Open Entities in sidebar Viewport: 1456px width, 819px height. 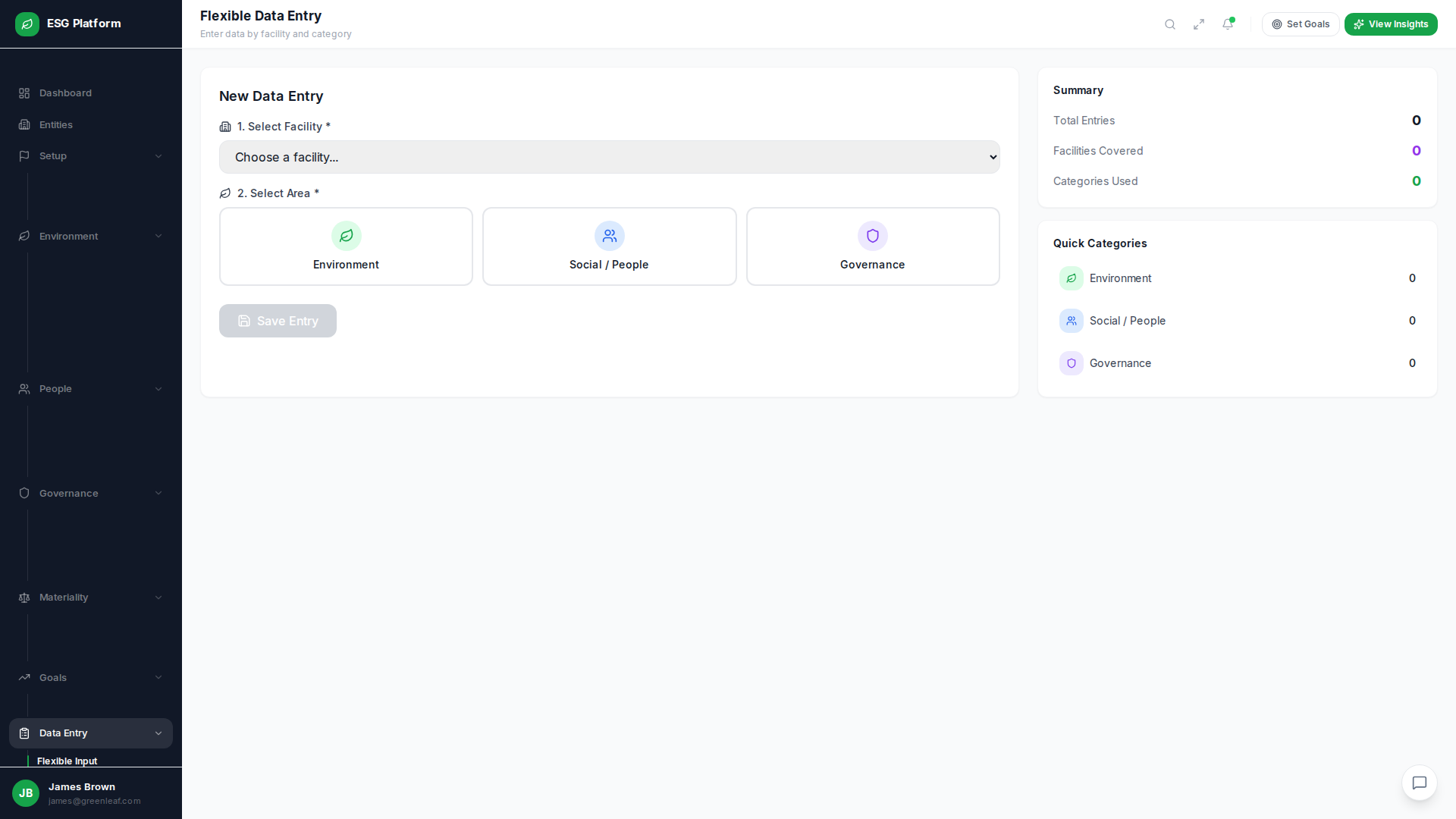point(56,125)
